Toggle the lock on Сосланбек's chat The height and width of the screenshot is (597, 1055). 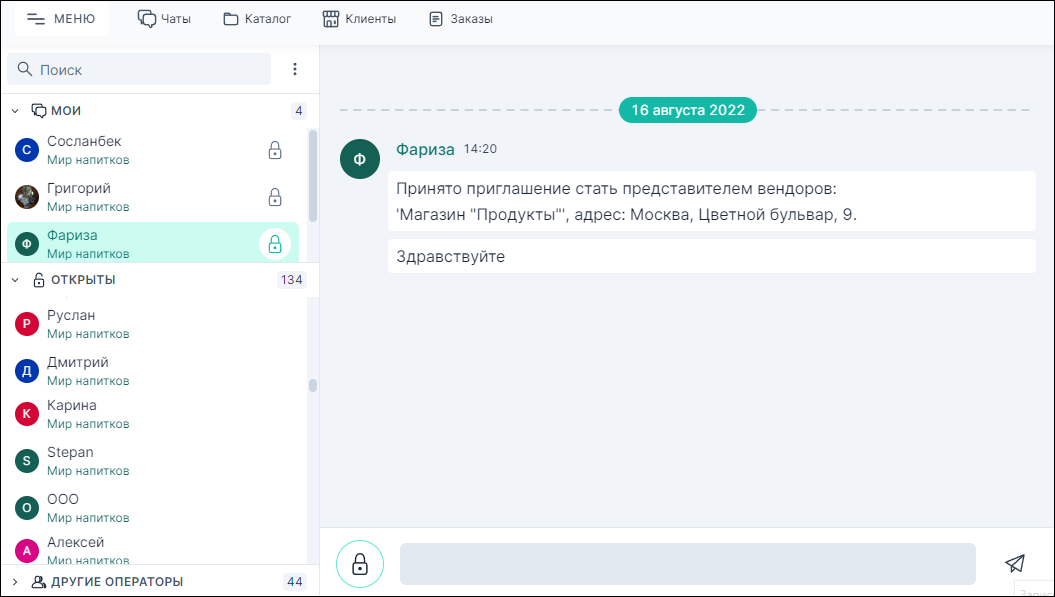click(x=275, y=150)
